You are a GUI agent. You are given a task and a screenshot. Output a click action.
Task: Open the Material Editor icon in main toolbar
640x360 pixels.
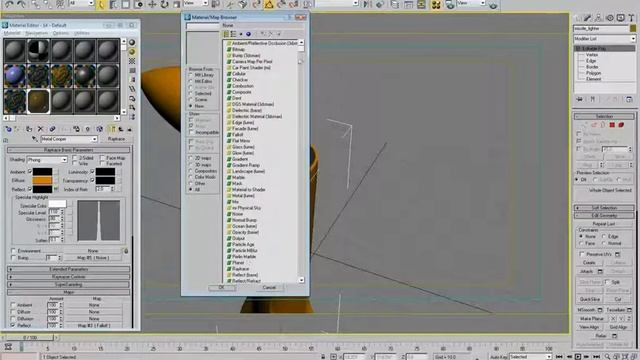click(x=436, y=4)
